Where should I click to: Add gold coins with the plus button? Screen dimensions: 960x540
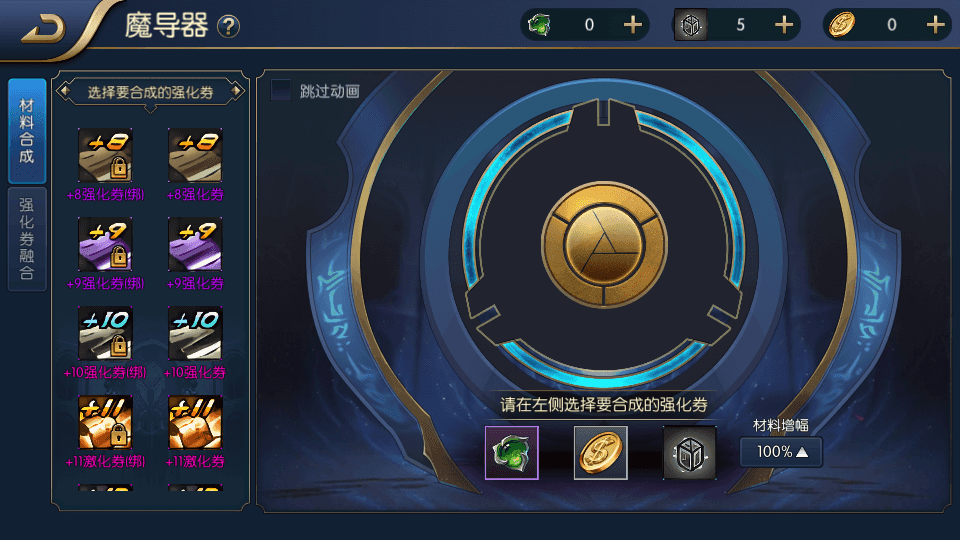click(935, 25)
